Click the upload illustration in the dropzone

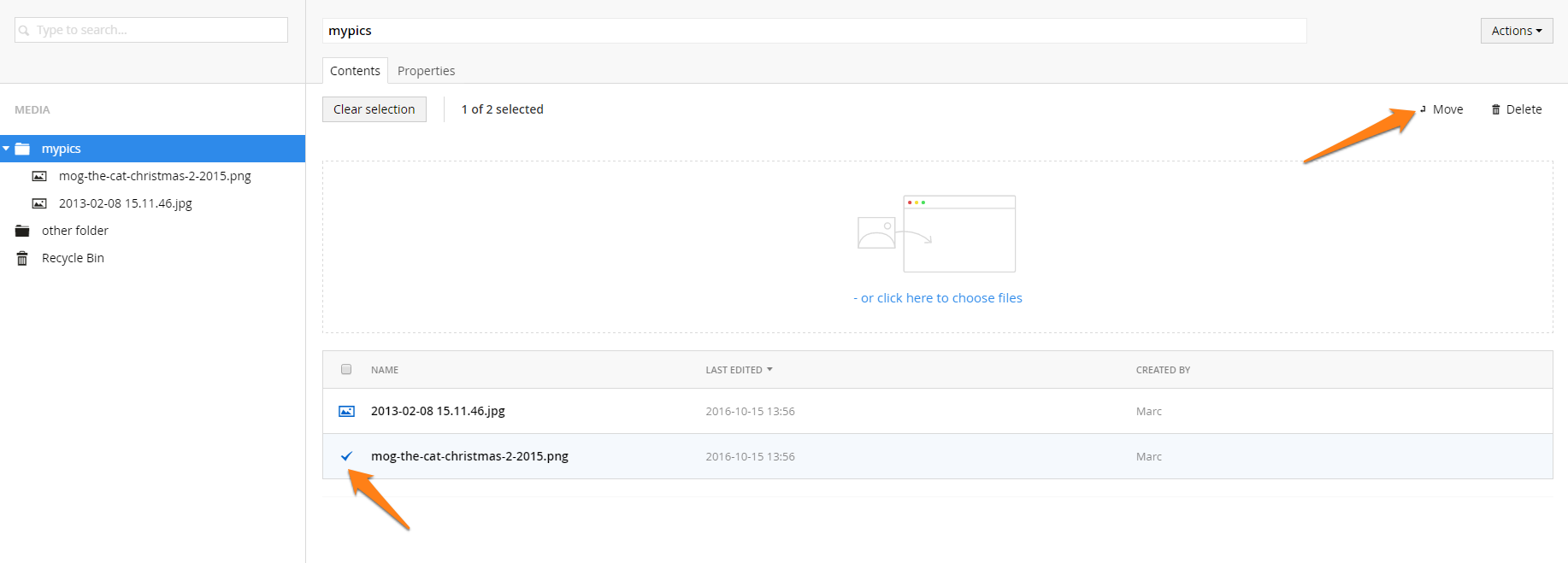coord(937,233)
